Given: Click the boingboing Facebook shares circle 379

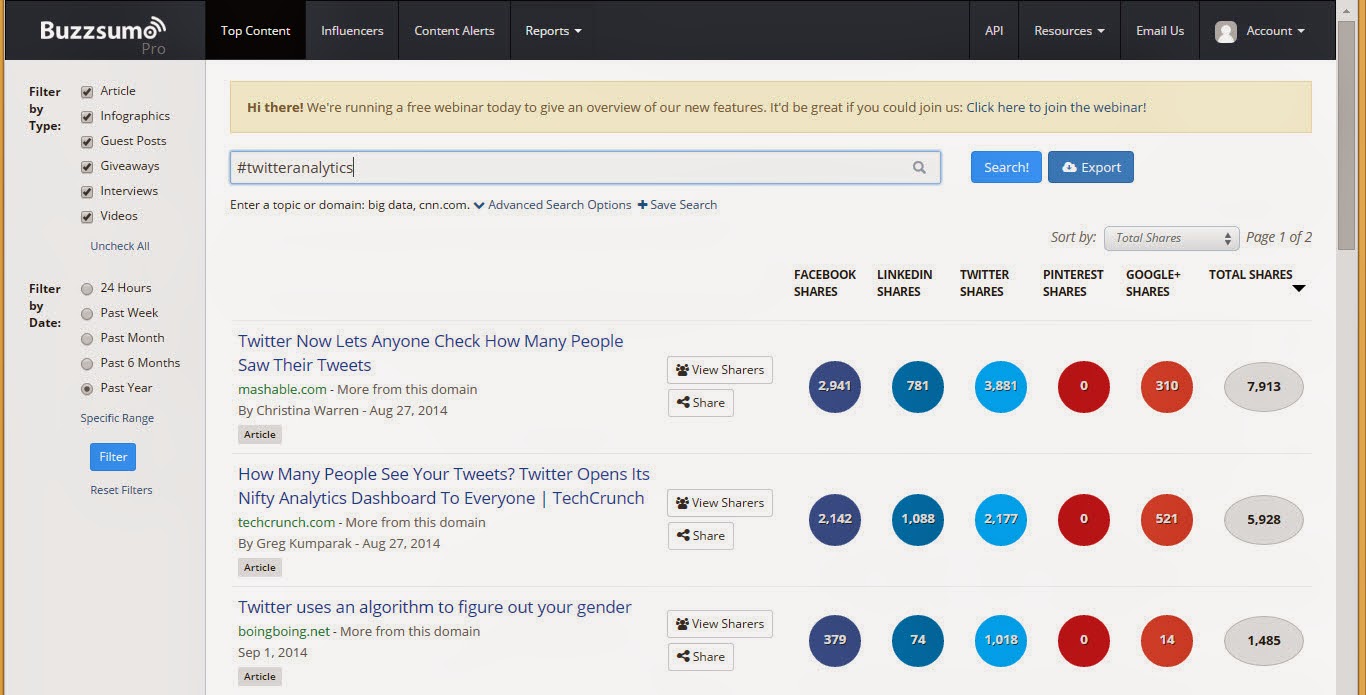Looking at the screenshot, I should point(834,640).
